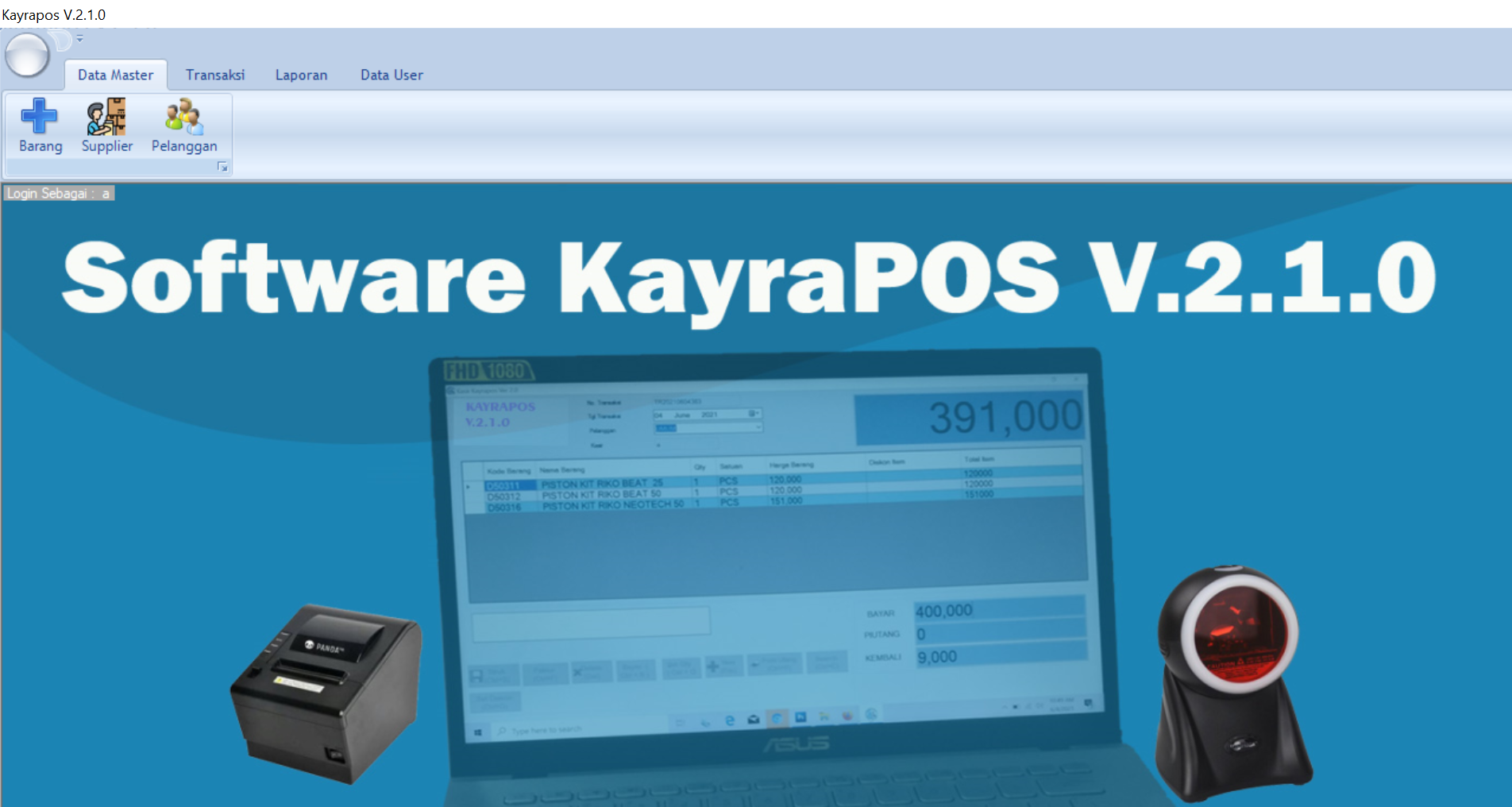Click the 391,000 total display
Viewport: 1512px width, 807px height.
[1005, 417]
